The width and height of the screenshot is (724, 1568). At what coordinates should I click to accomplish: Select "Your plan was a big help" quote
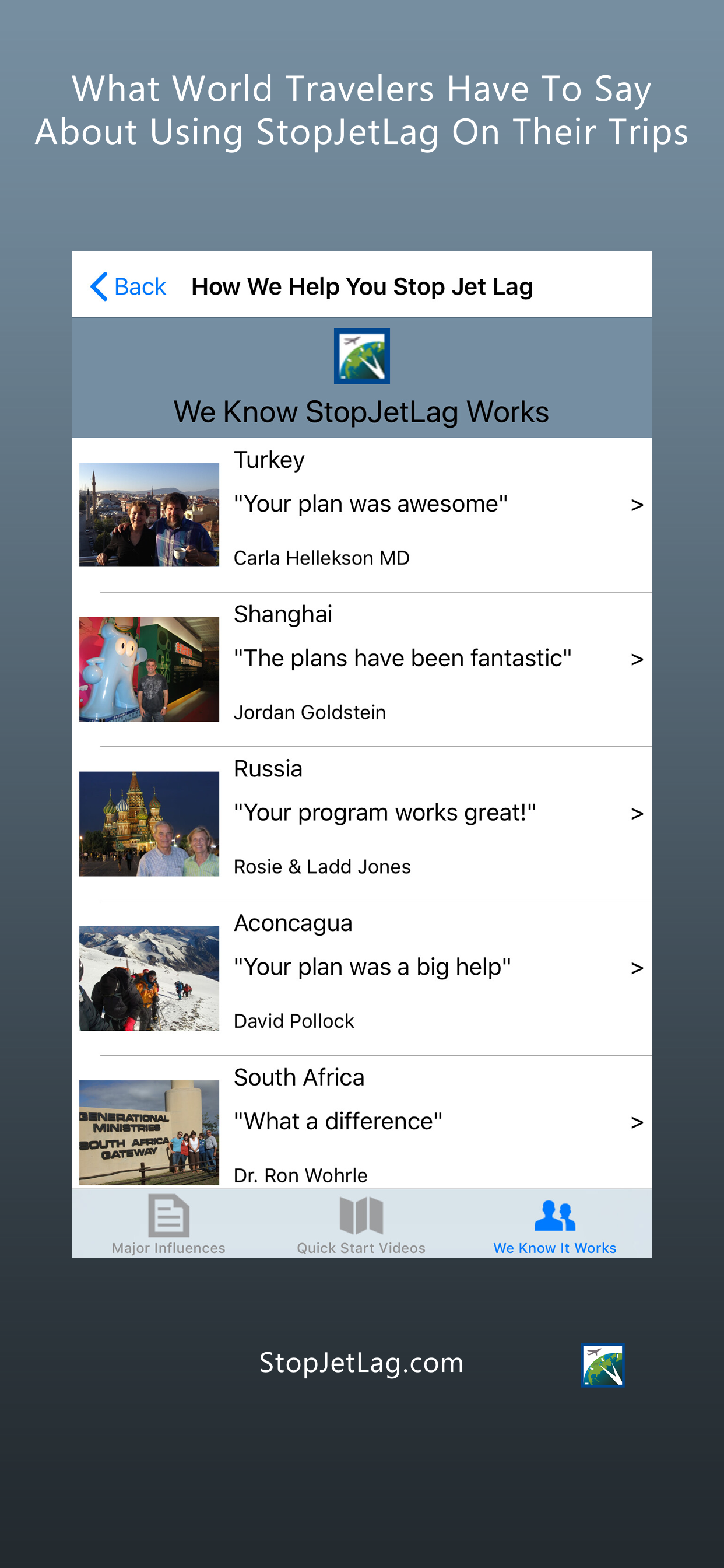coord(372,967)
